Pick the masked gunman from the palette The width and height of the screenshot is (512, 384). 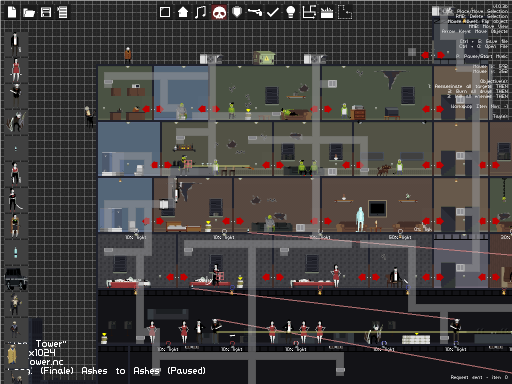(x=16, y=96)
